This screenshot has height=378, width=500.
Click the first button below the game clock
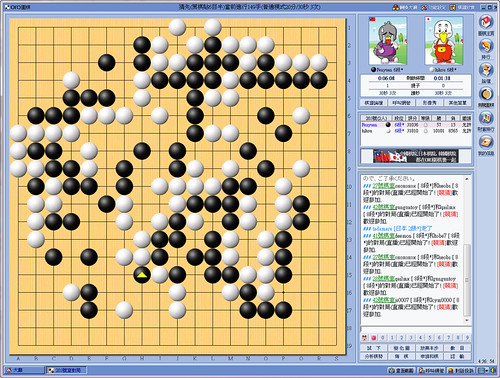pos(374,103)
